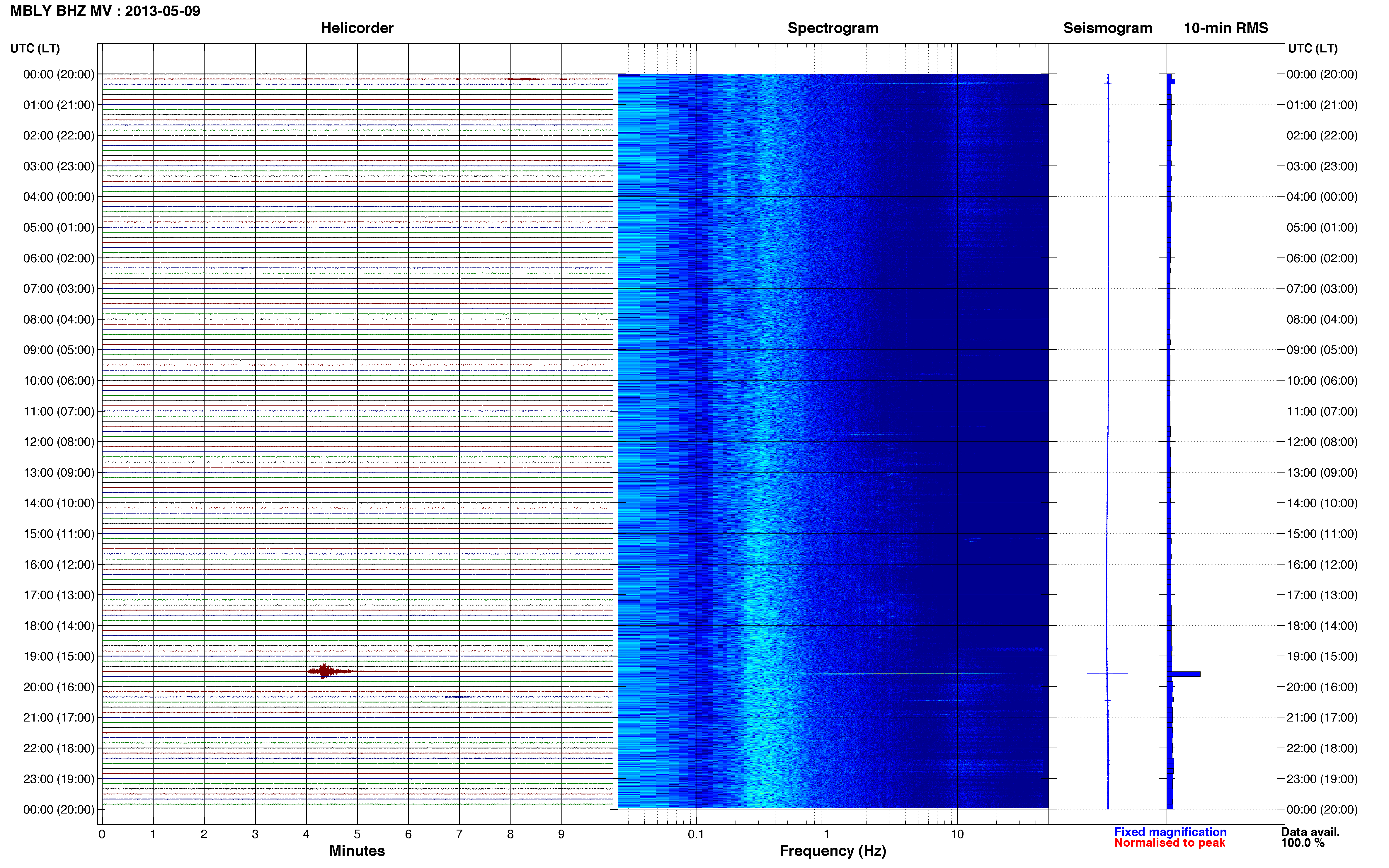Click the right-axis label '20:00 (16:00)'
Viewport: 1389px width, 868px height.
[x=1322, y=687]
